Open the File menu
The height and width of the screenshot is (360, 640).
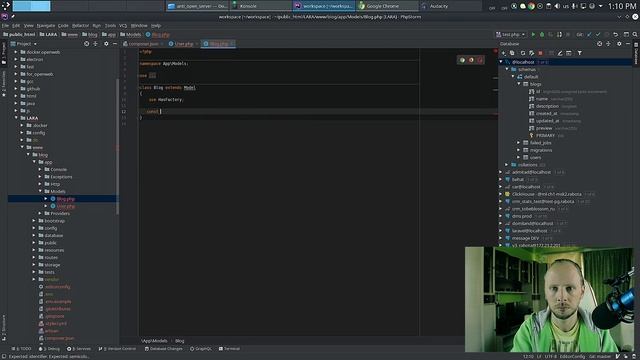(5, 26)
